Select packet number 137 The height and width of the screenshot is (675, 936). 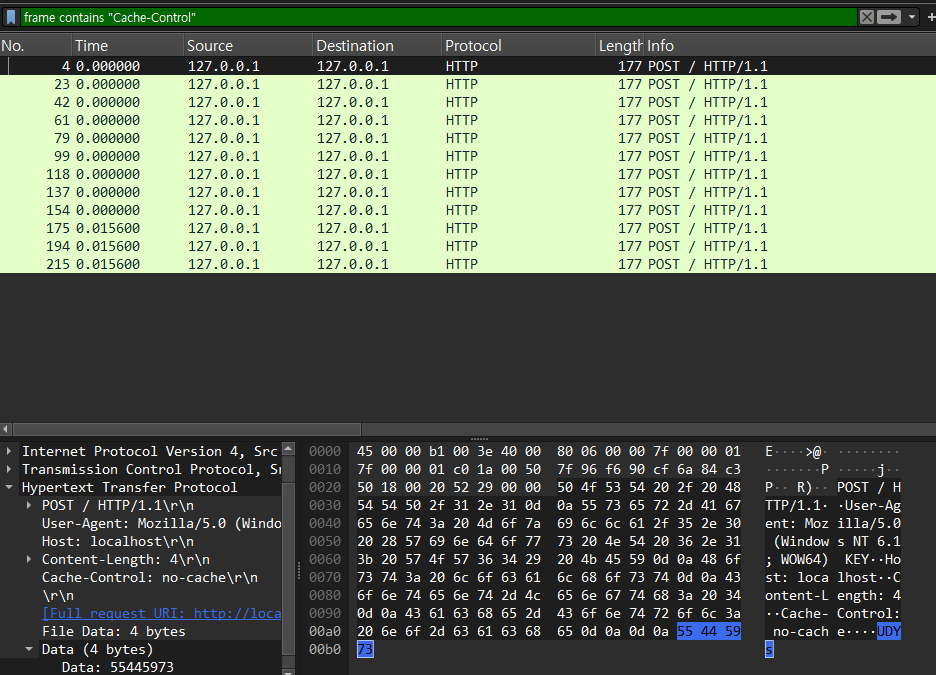click(468, 192)
